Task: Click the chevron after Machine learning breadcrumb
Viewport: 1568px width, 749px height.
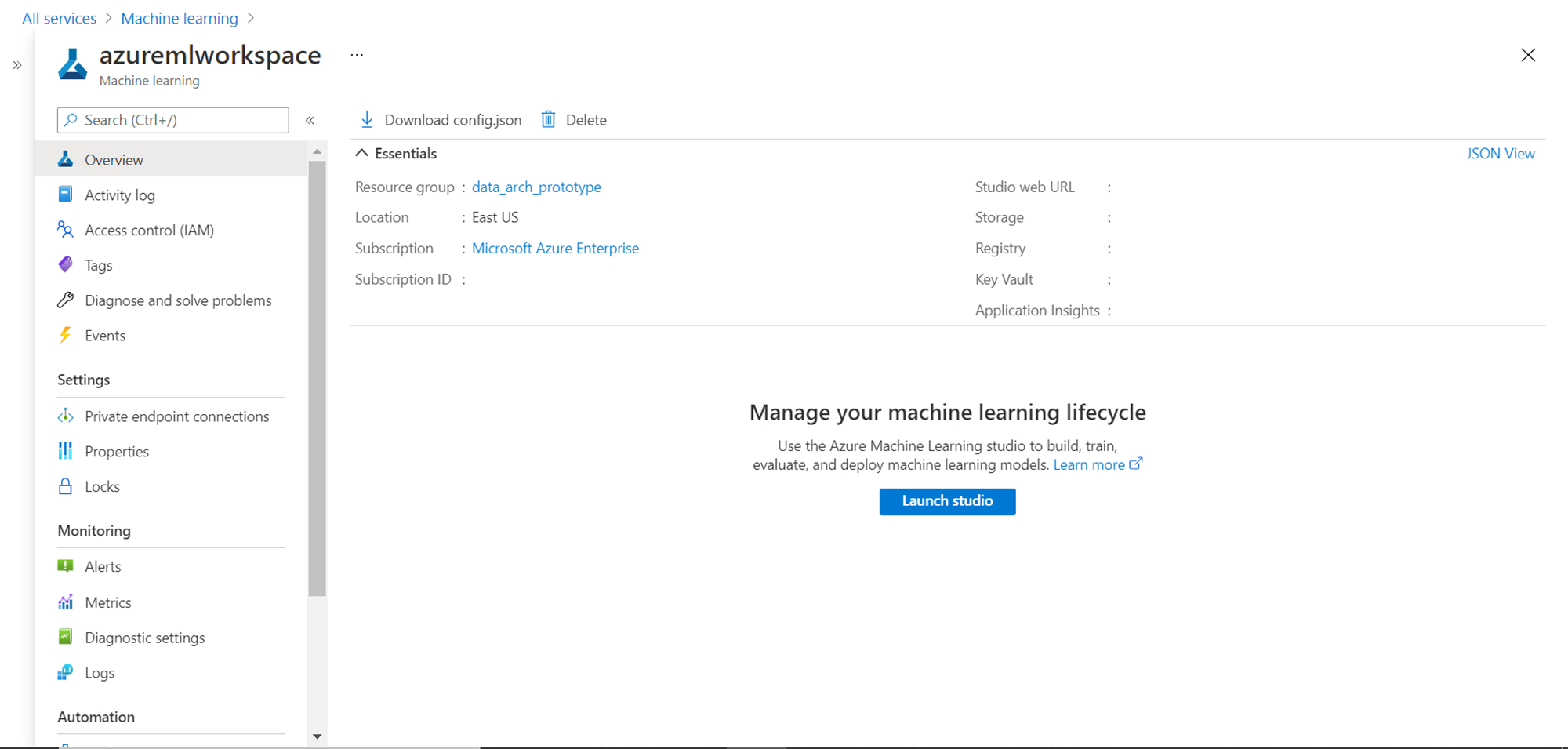Action: pyautogui.click(x=251, y=18)
